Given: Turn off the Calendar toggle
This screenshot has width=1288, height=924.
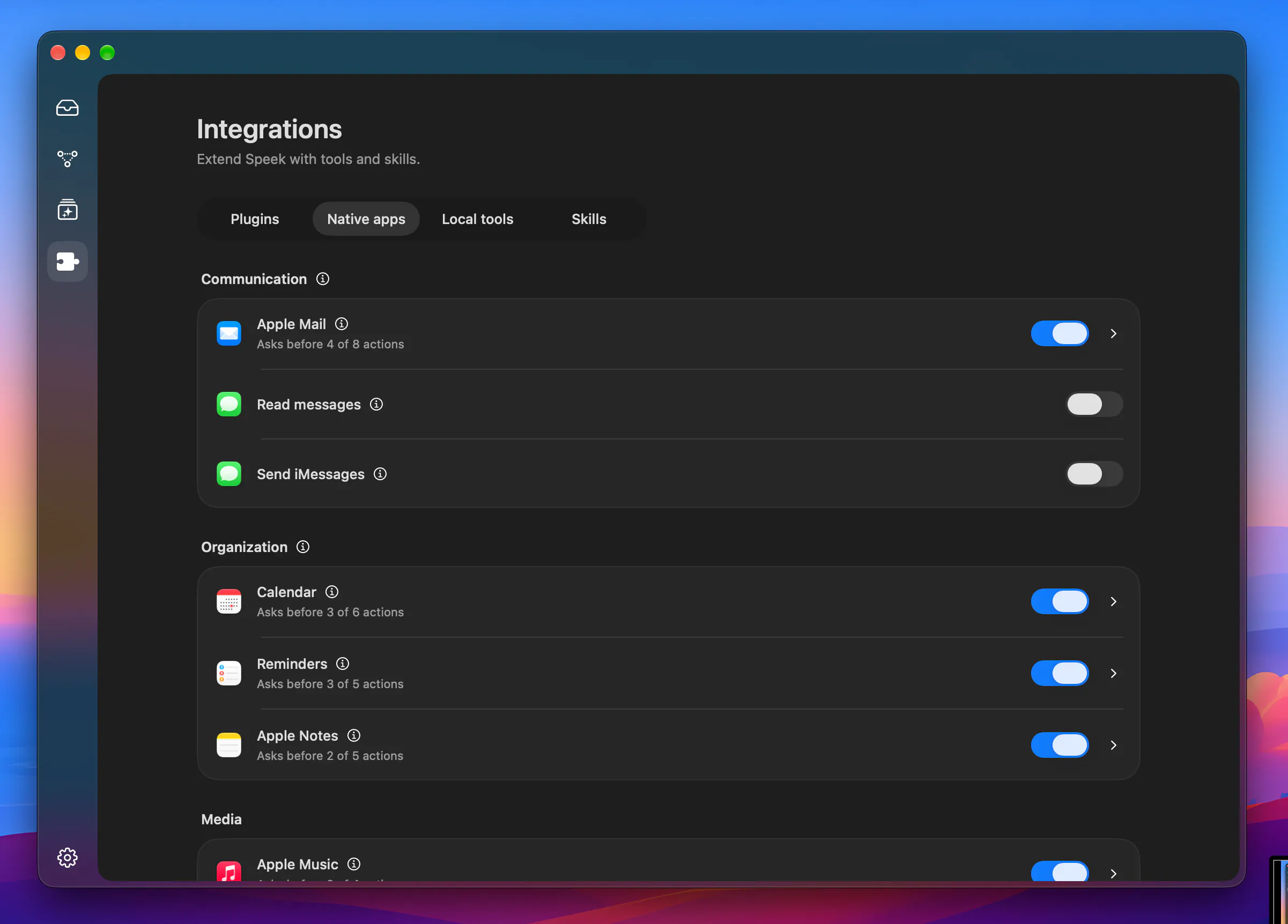Looking at the screenshot, I should click(1060, 602).
